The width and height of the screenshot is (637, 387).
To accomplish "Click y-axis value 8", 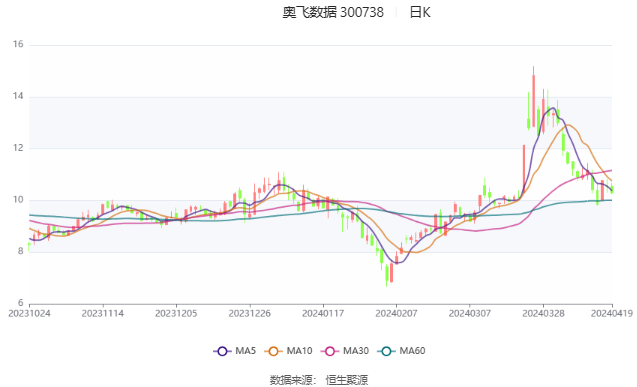I will (20, 251).
